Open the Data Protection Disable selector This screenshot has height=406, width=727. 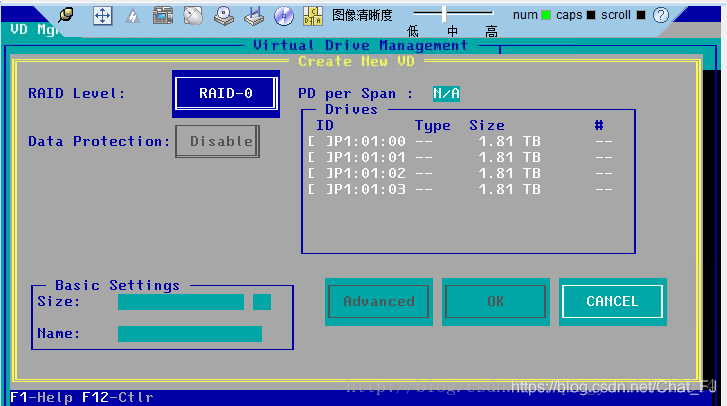tap(217, 141)
